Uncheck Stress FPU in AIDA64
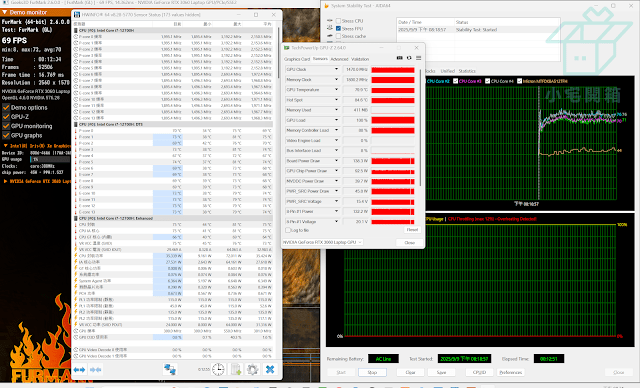Viewport: 640px width, 388px height. click(x=338, y=28)
